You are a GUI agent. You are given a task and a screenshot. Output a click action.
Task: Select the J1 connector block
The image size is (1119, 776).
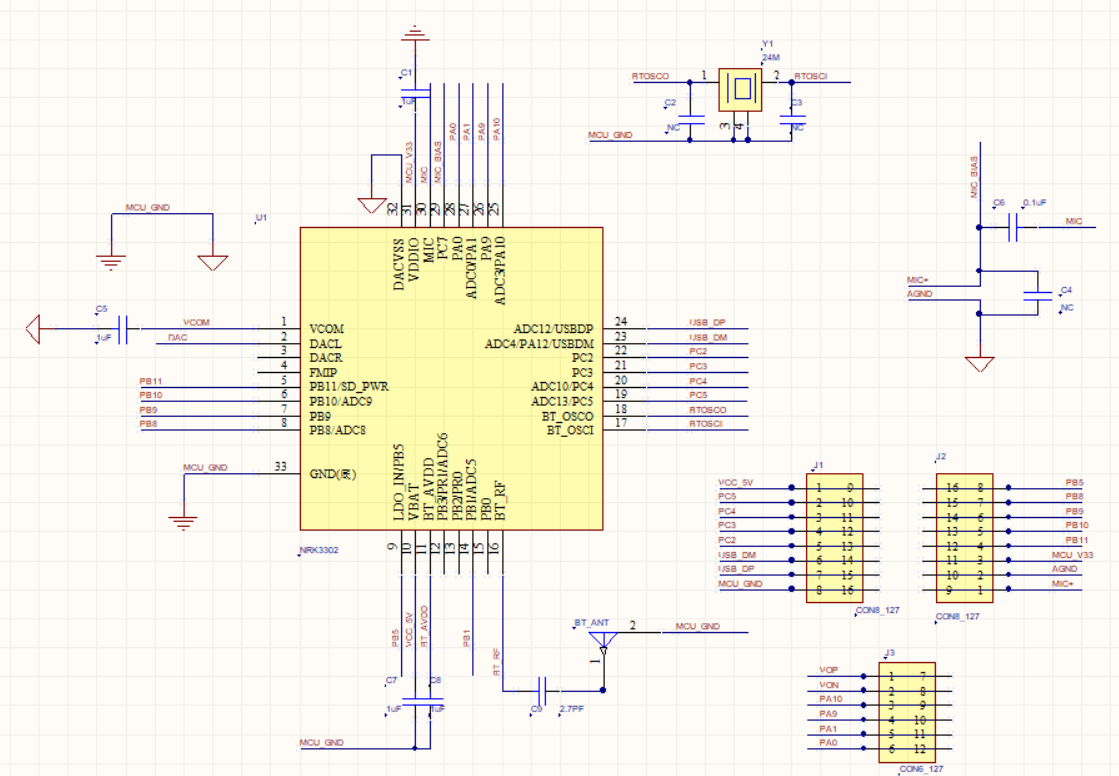click(x=834, y=538)
